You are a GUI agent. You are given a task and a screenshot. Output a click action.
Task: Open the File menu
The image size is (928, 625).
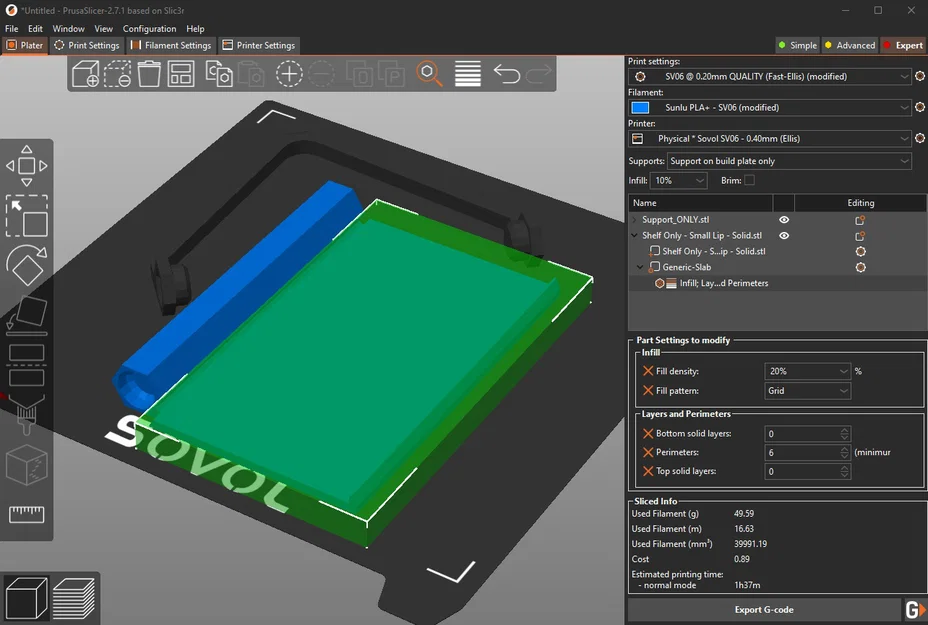(x=11, y=28)
